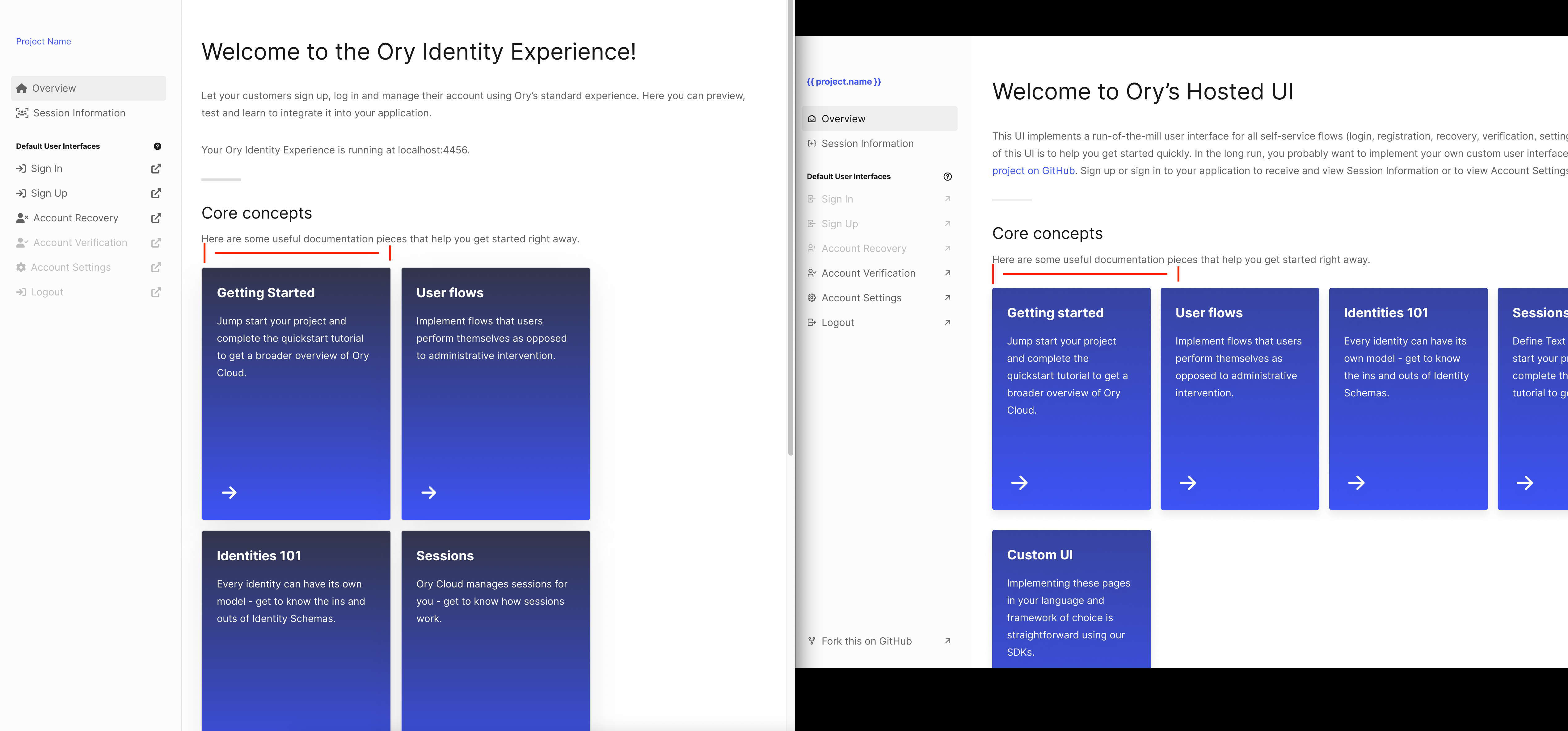Image resolution: width=1568 pixels, height=731 pixels.
Task: Click the {{ project.name }} link in right window
Action: [844, 81]
